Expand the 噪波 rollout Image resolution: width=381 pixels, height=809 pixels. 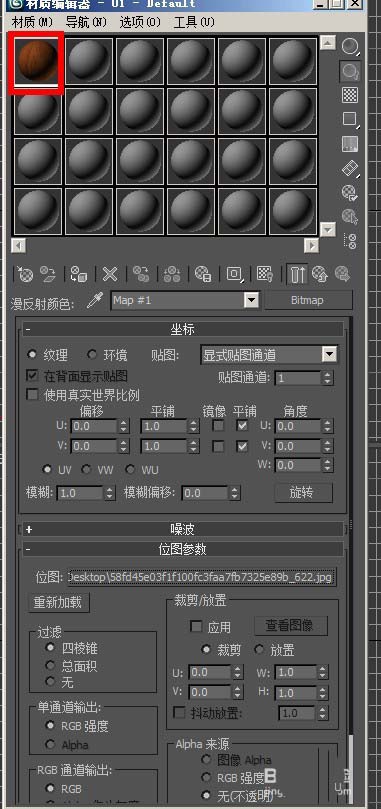[x=183, y=529]
